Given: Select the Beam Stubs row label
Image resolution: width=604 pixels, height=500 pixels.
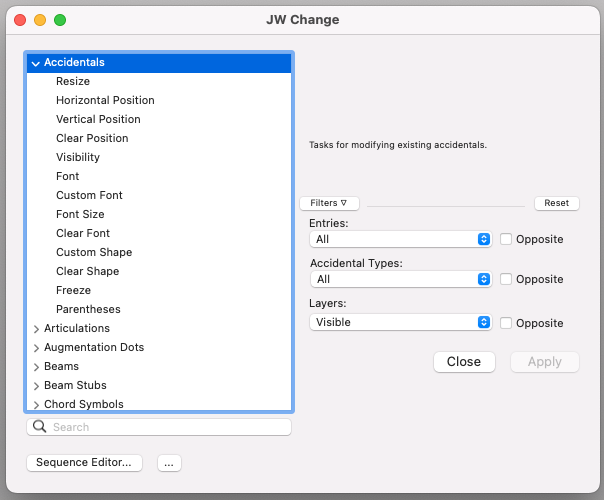Looking at the screenshot, I should tap(76, 385).
